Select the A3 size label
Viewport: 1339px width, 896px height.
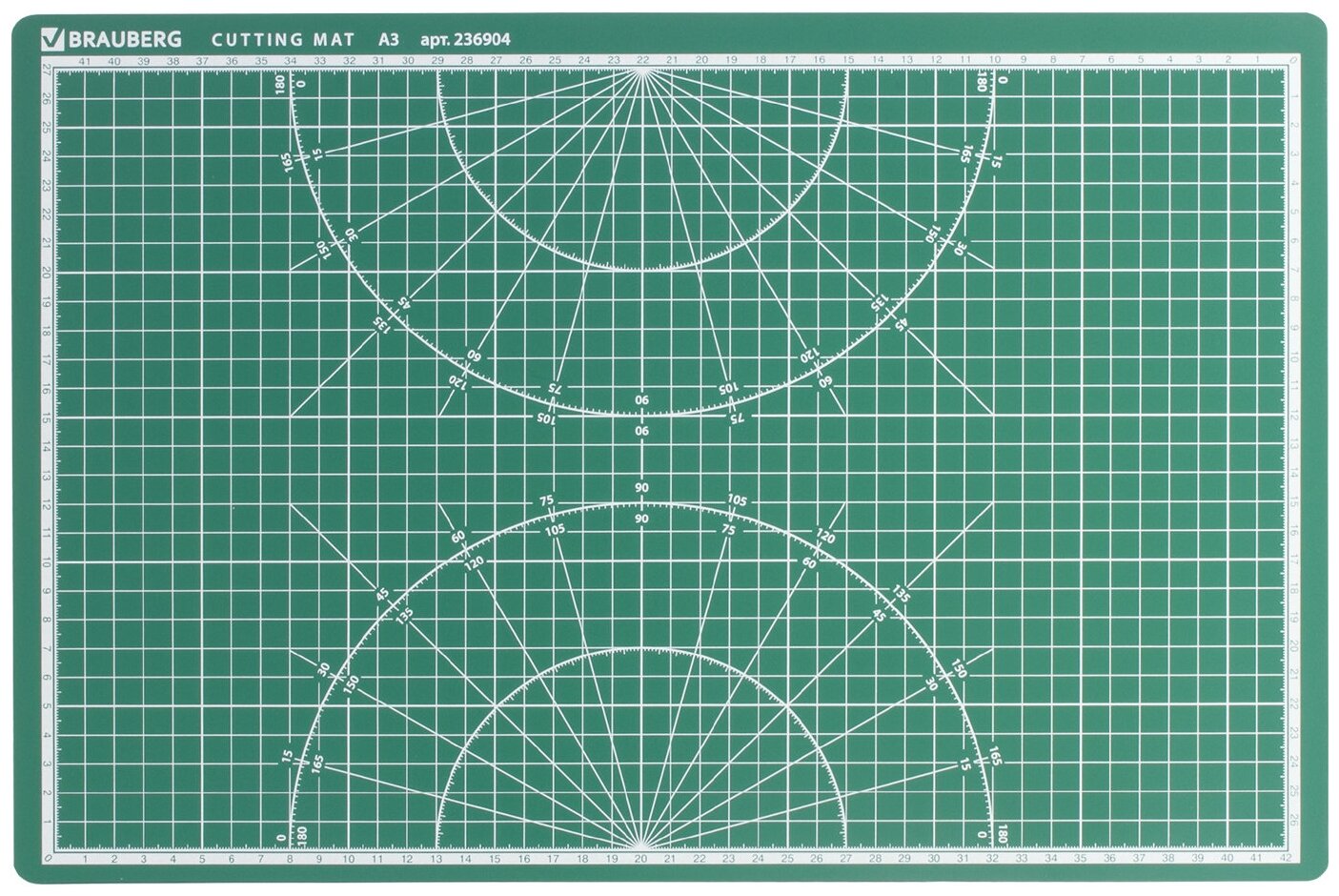tap(388, 39)
